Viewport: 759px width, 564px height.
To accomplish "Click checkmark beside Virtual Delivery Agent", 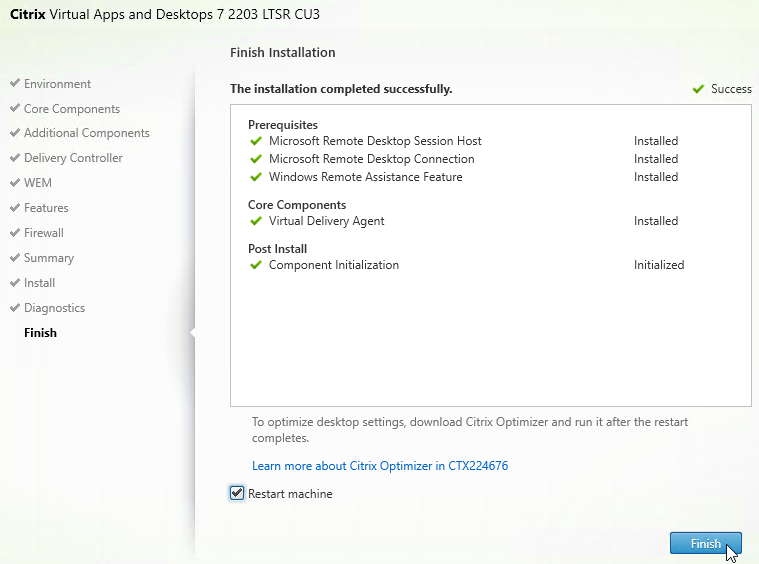I will tap(256, 221).
